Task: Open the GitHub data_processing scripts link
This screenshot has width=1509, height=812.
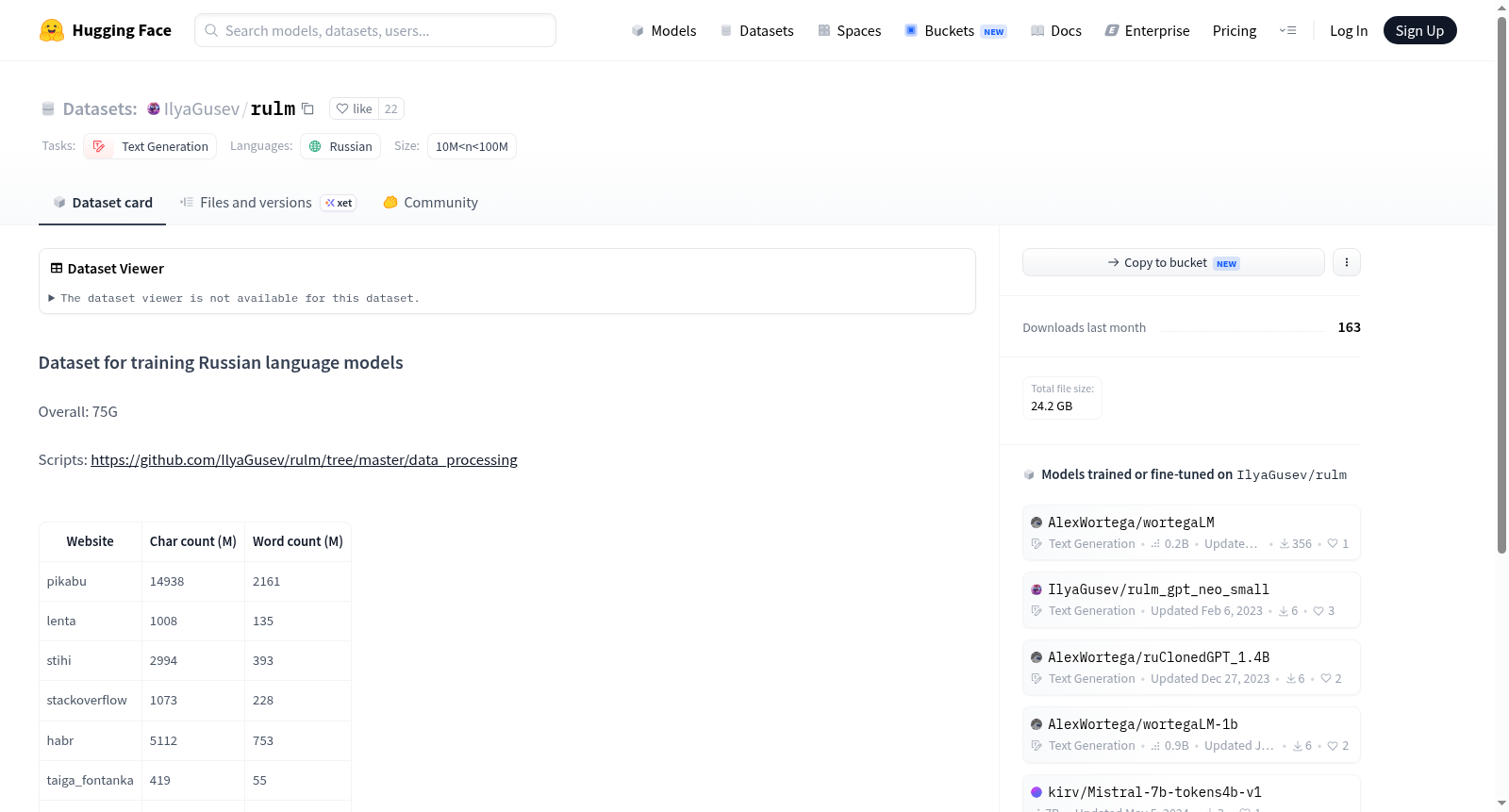Action: point(304,459)
